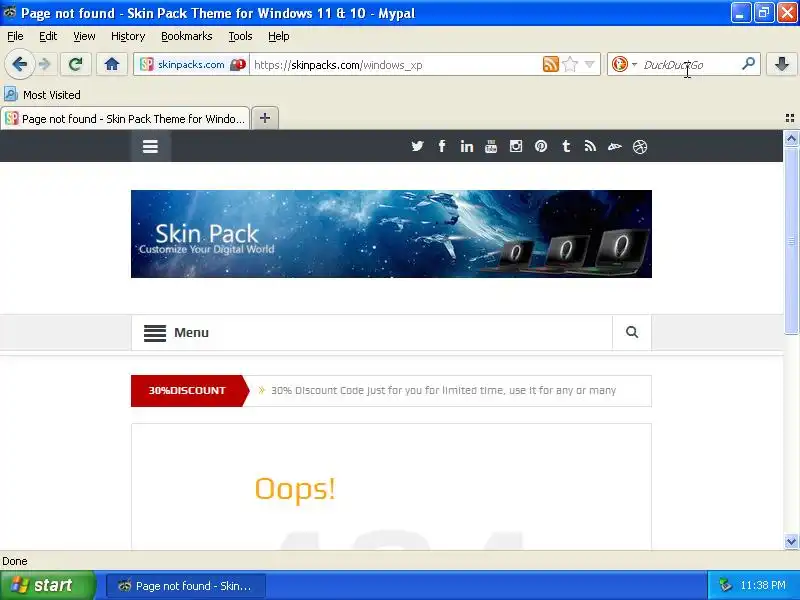Reload the page with the refresh button
Viewport: 800px width, 600px height.
tap(76, 64)
